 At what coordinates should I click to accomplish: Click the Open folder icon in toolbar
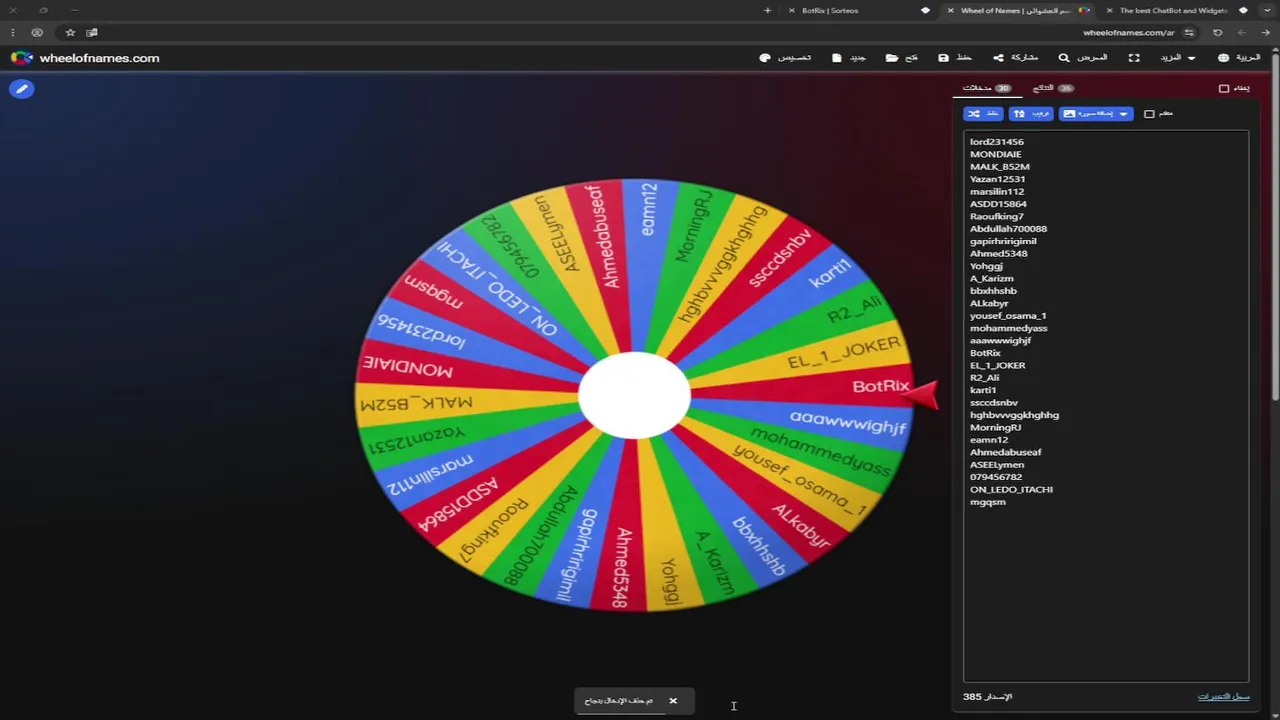pyautogui.click(x=892, y=58)
